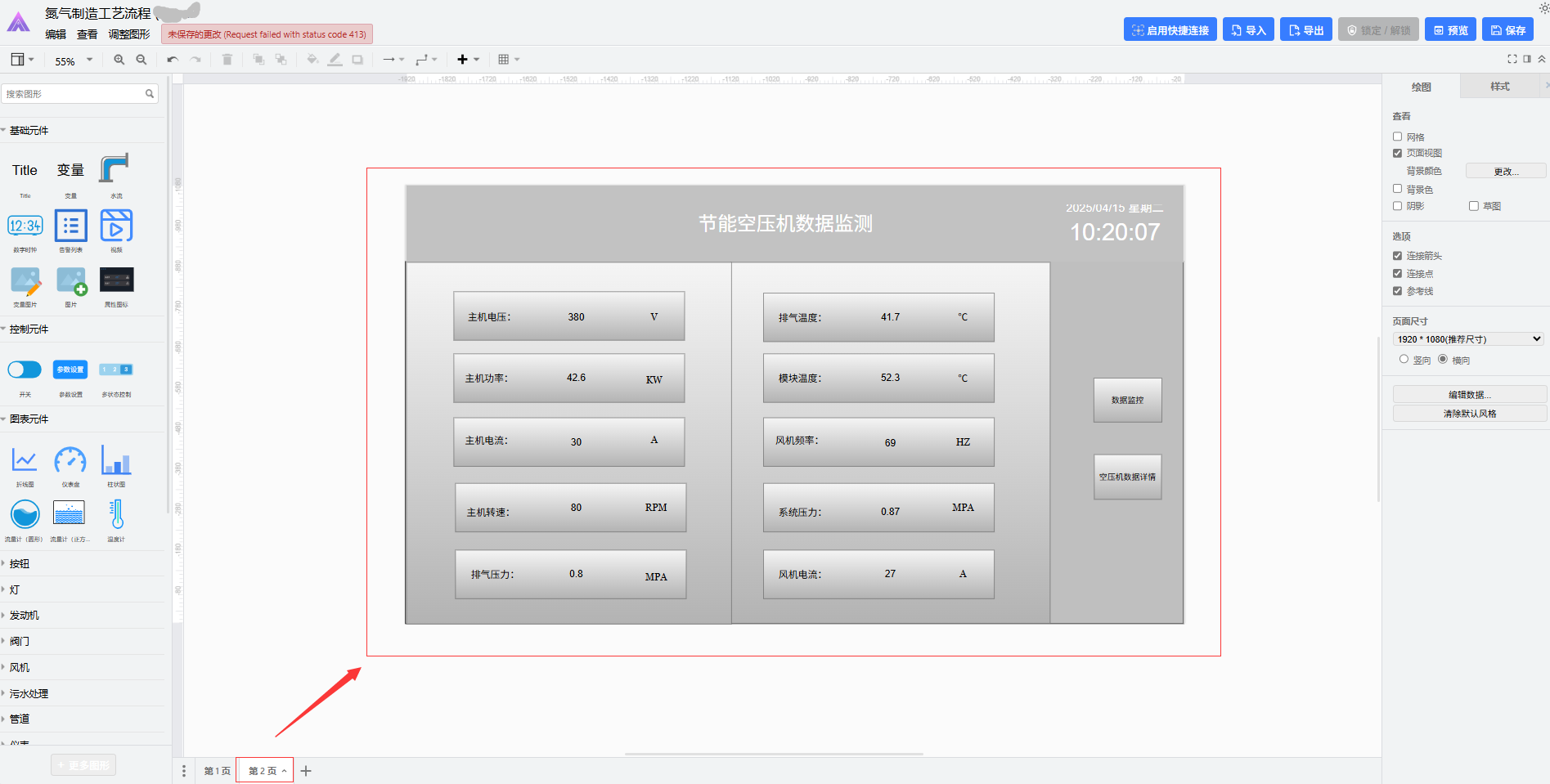Click the 保存 save button
This screenshot has height=784, width=1550.
(1507, 30)
